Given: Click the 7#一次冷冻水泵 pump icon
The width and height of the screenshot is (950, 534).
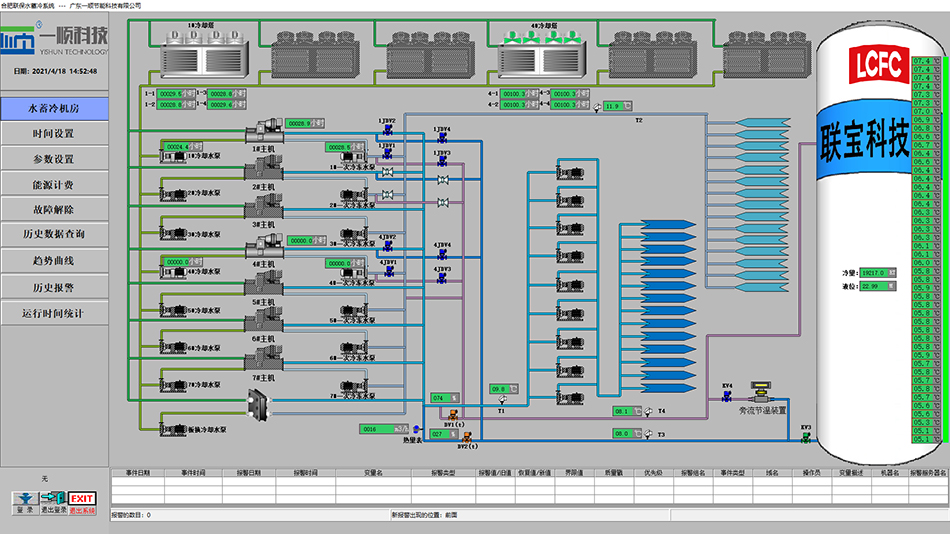Looking at the screenshot, I should 354,385.
